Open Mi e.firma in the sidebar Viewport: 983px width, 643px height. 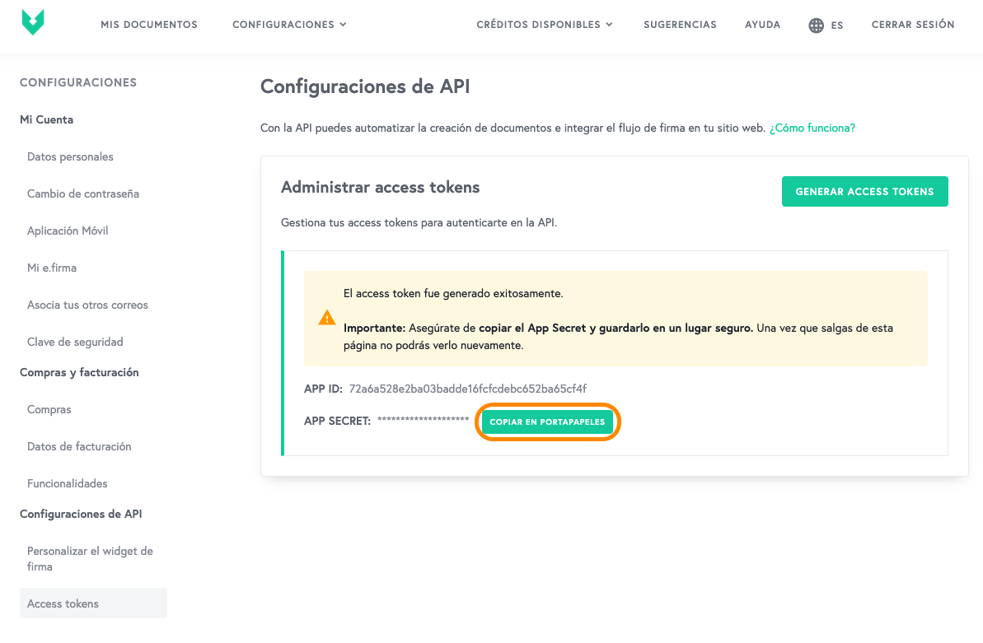[x=52, y=268]
